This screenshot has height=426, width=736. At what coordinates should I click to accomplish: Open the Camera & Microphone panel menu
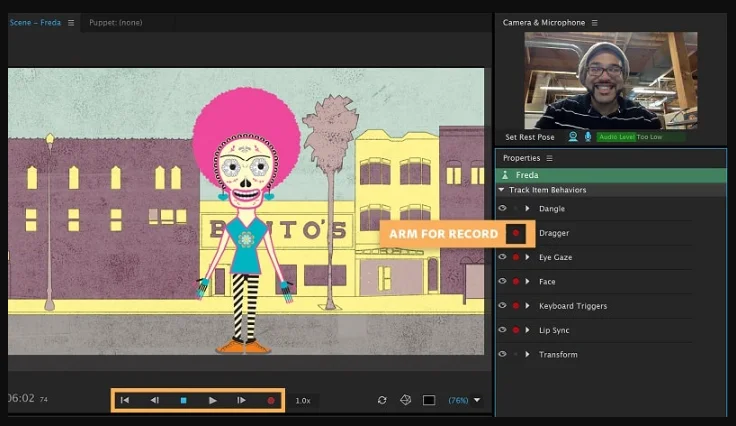(595, 23)
